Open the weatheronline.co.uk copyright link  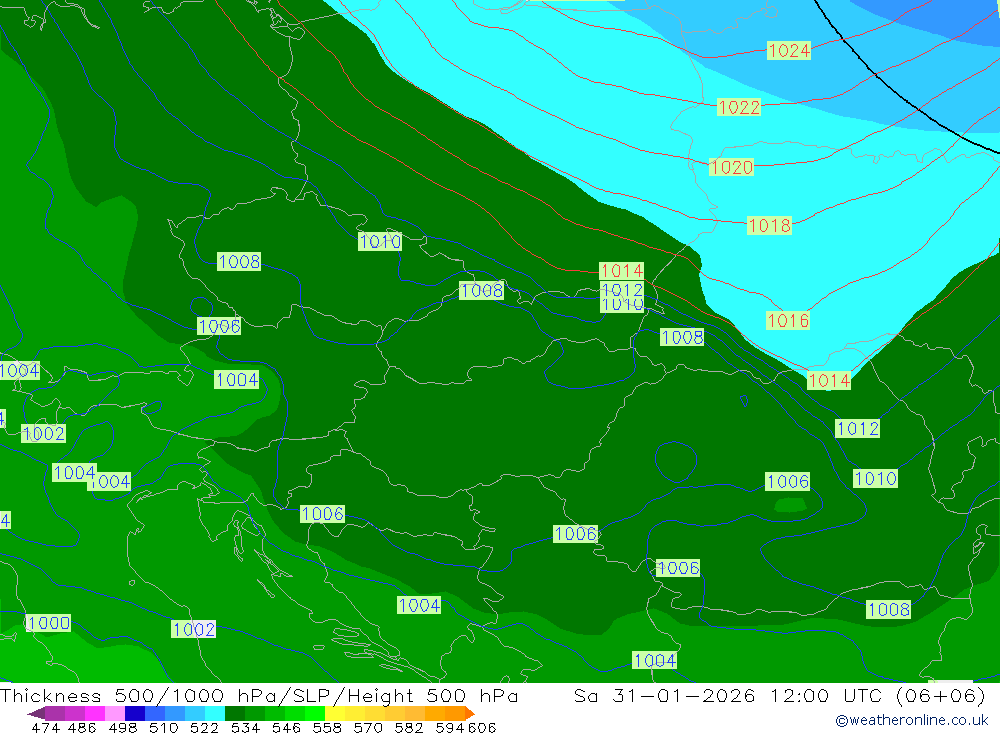(x=911, y=720)
